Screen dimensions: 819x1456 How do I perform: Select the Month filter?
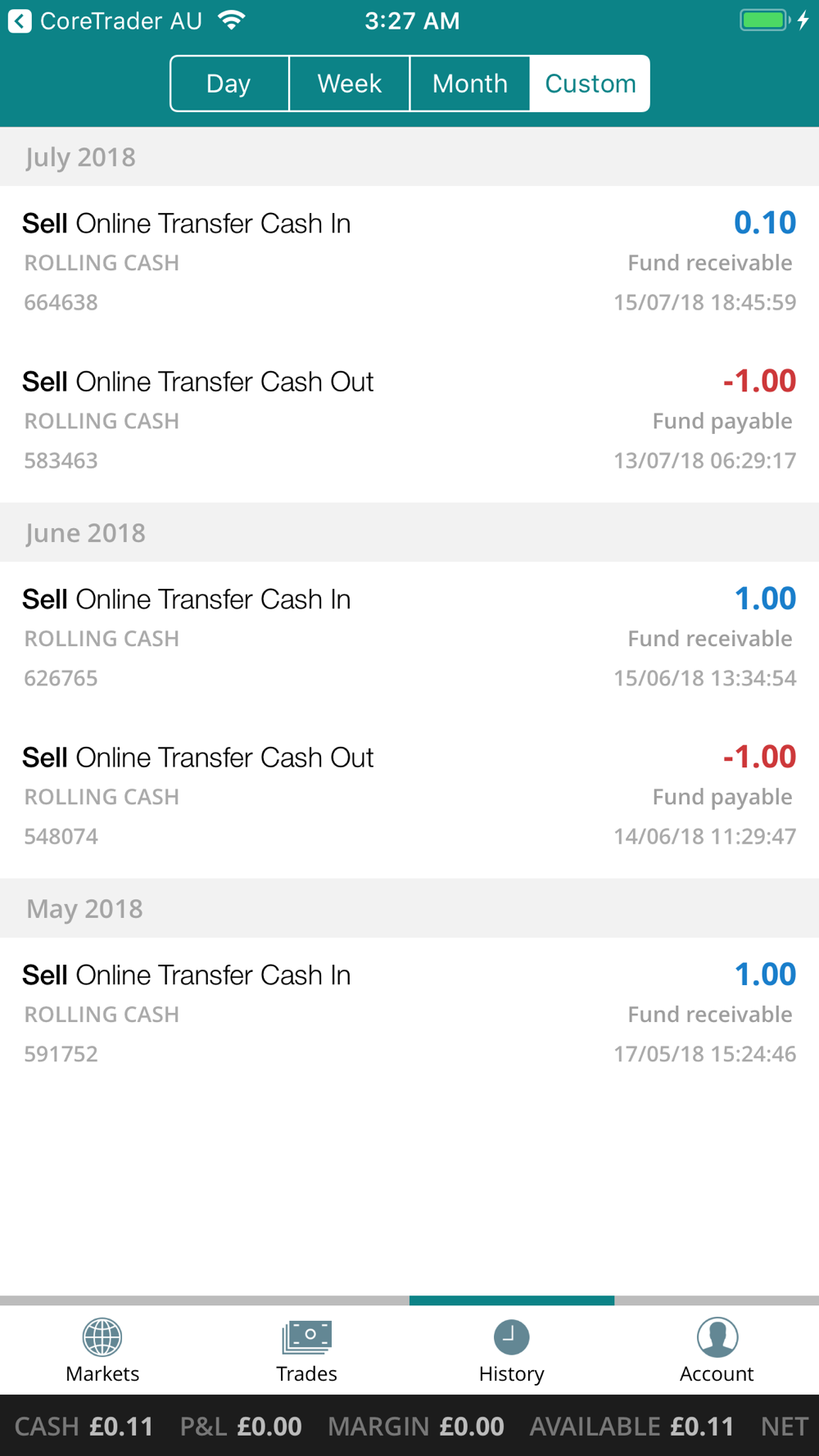click(470, 84)
